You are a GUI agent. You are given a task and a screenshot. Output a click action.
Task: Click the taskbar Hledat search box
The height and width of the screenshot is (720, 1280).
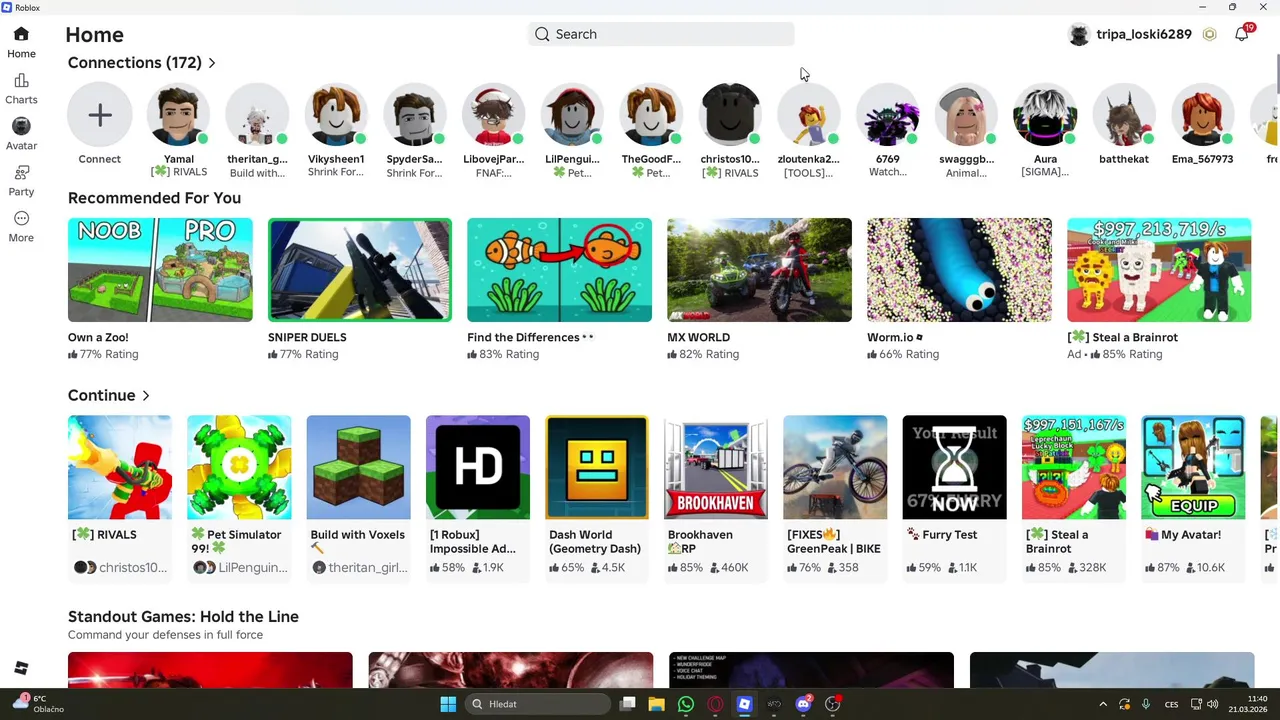pyautogui.click(x=538, y=704)
